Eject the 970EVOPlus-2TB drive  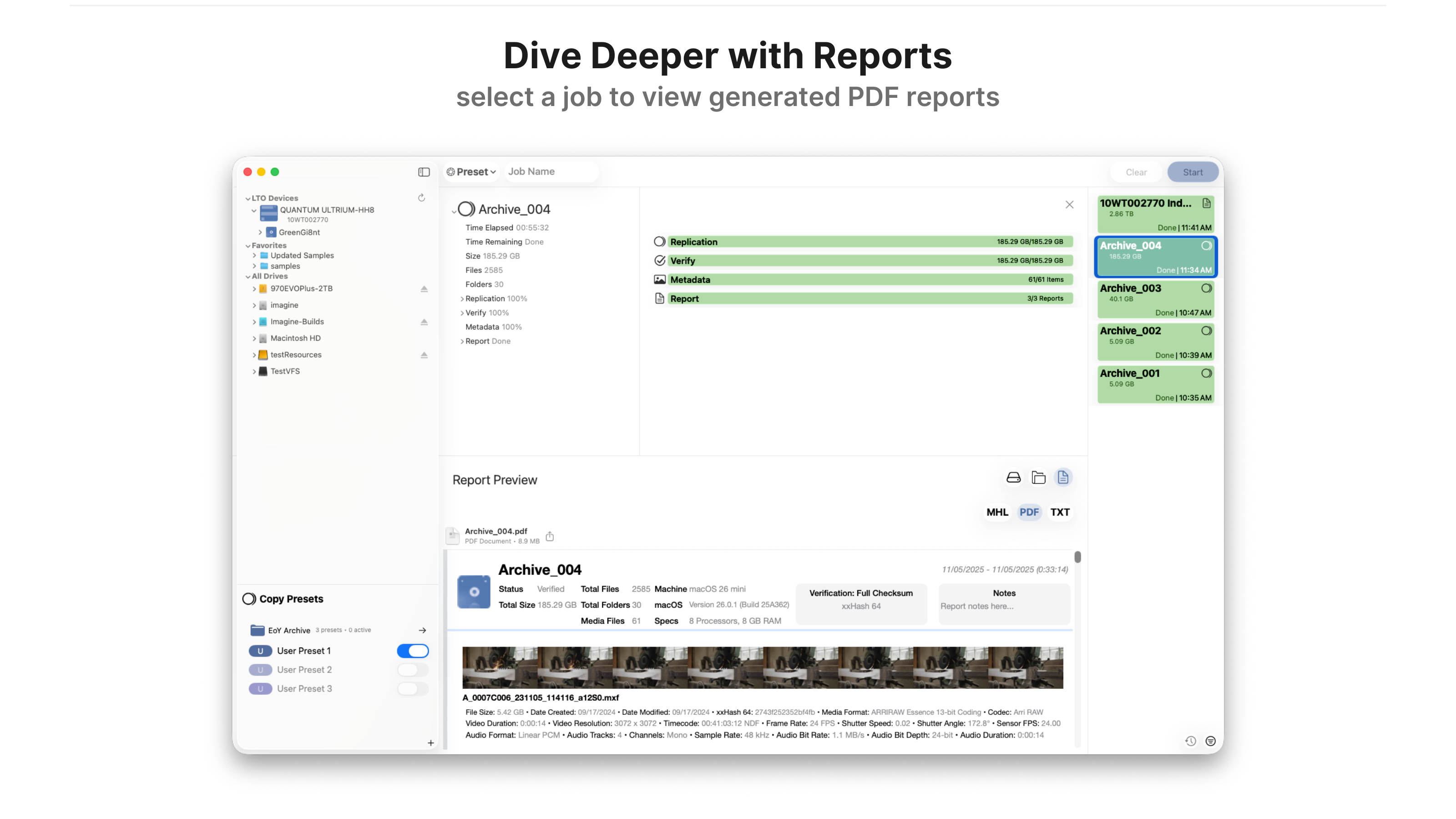[x=424, y=289]
